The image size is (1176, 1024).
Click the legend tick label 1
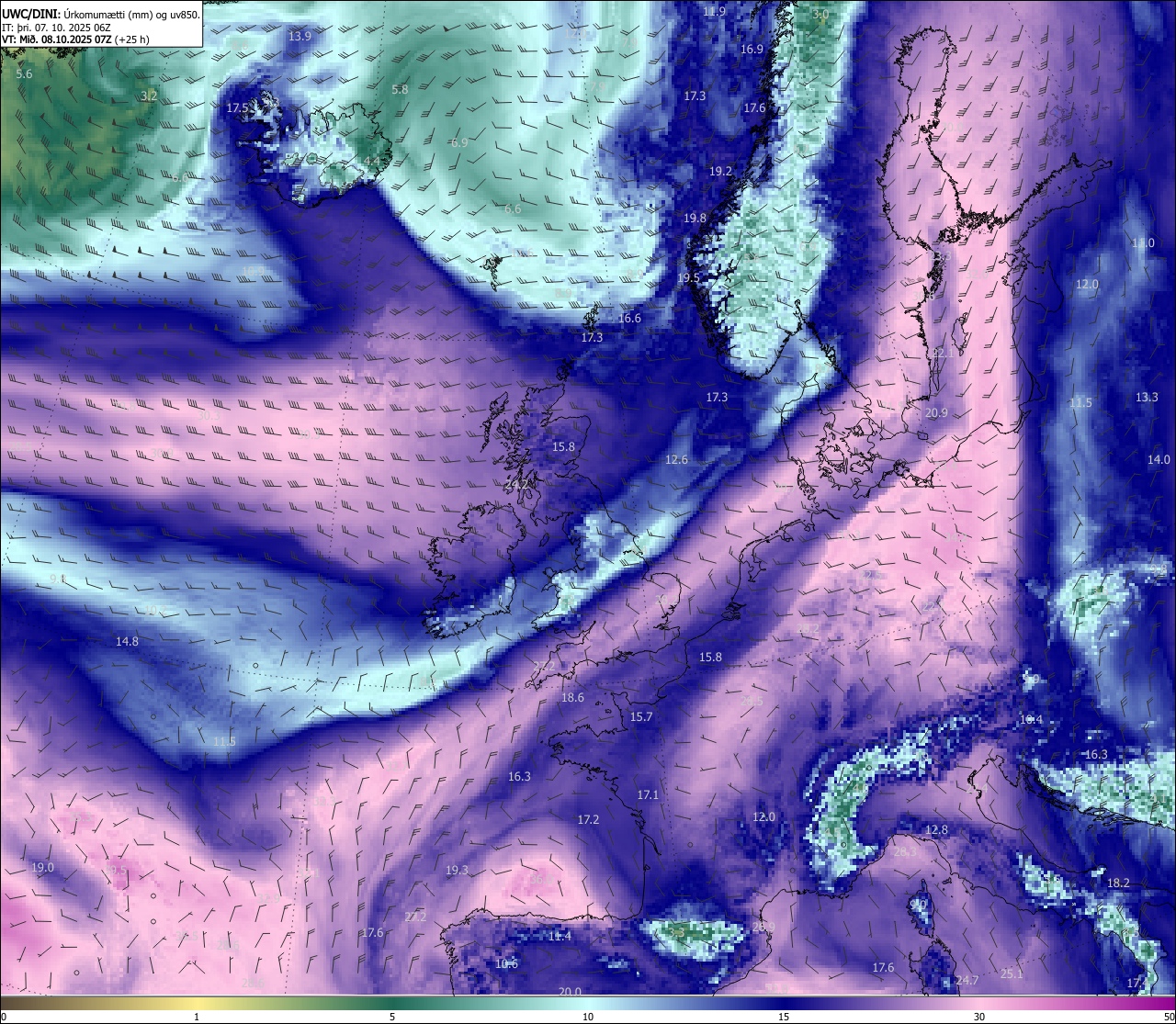pyautogui.click(x=197, y=1017)
